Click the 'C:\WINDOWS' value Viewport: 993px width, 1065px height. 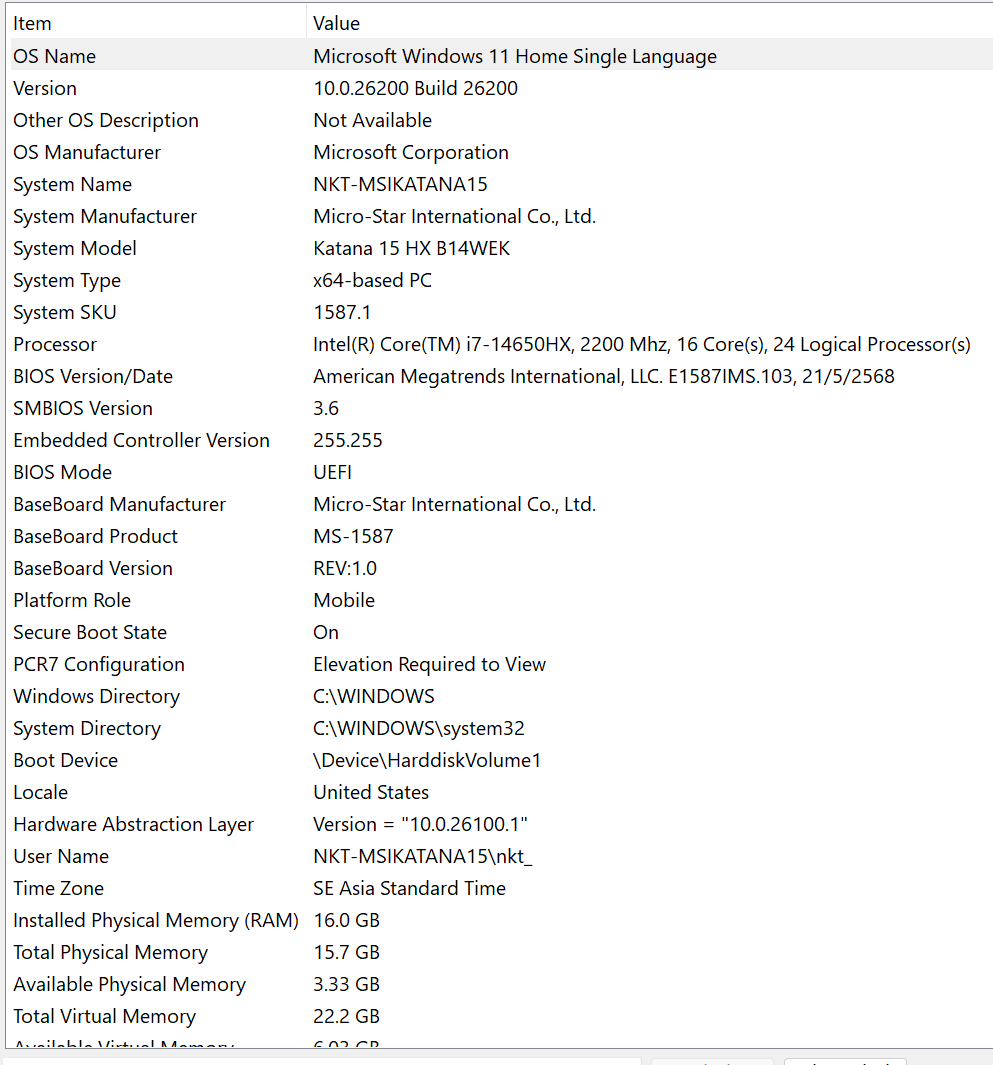pos(374,696)
